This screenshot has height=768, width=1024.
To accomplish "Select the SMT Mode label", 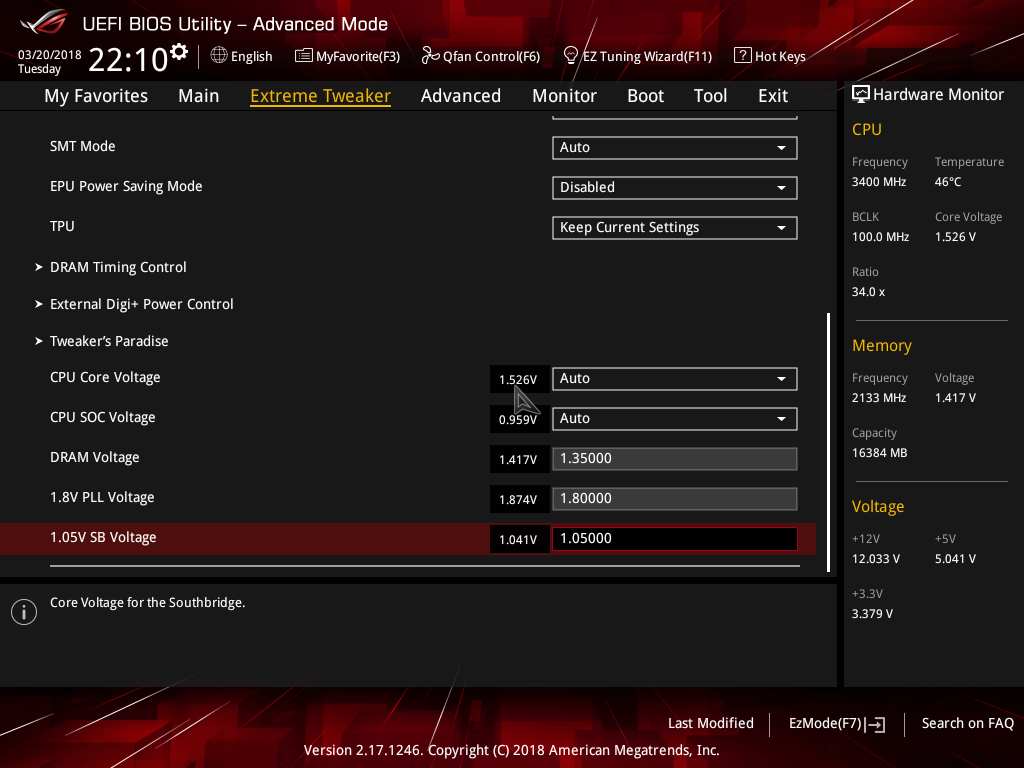I will (82, 146).
